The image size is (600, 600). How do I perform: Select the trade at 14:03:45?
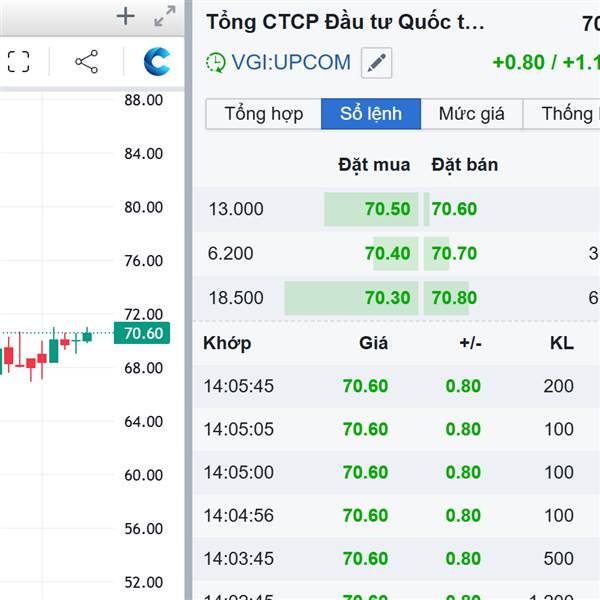click(396, 559)
